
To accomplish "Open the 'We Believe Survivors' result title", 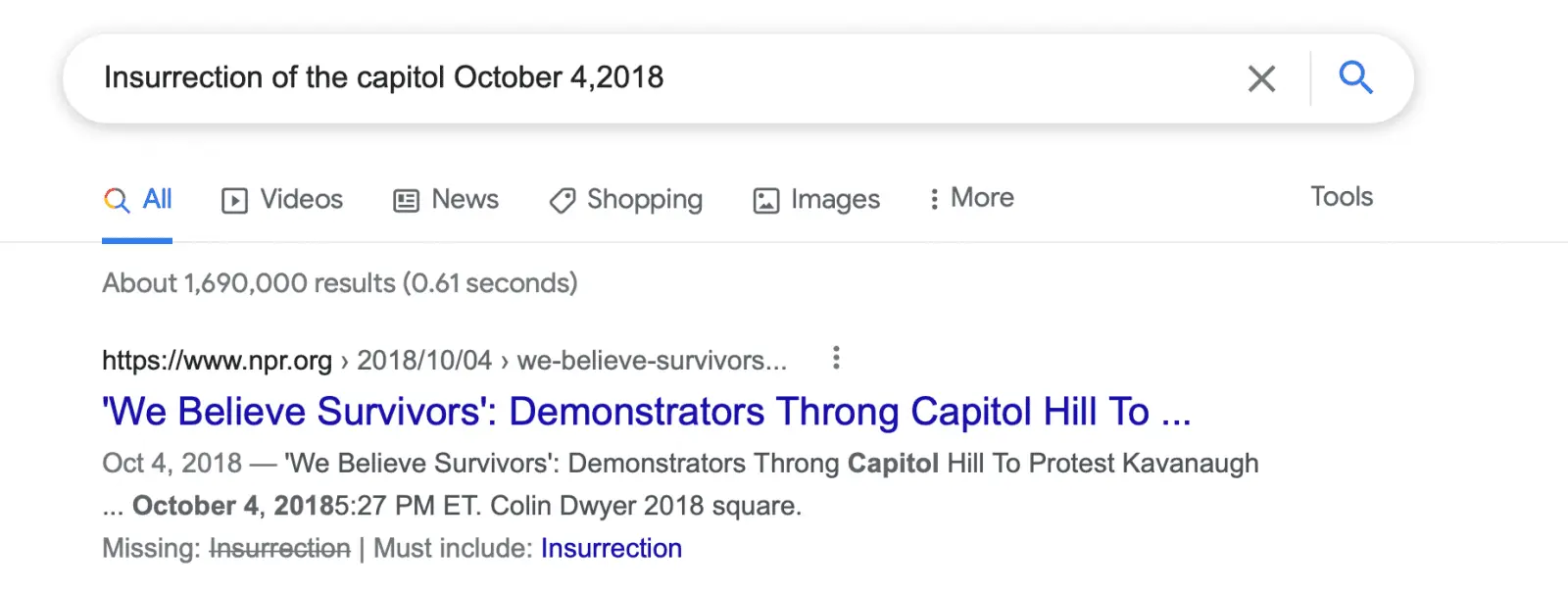I will pos(645,412).
